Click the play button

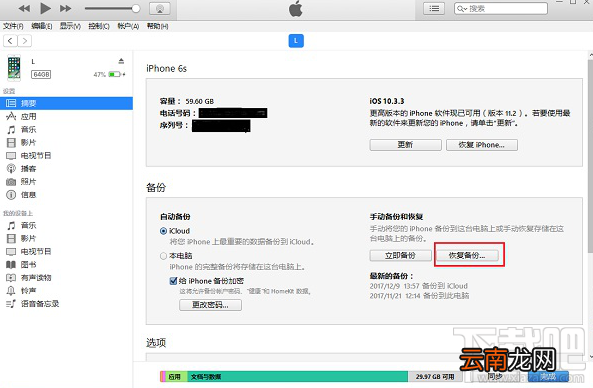click(45, 8)
